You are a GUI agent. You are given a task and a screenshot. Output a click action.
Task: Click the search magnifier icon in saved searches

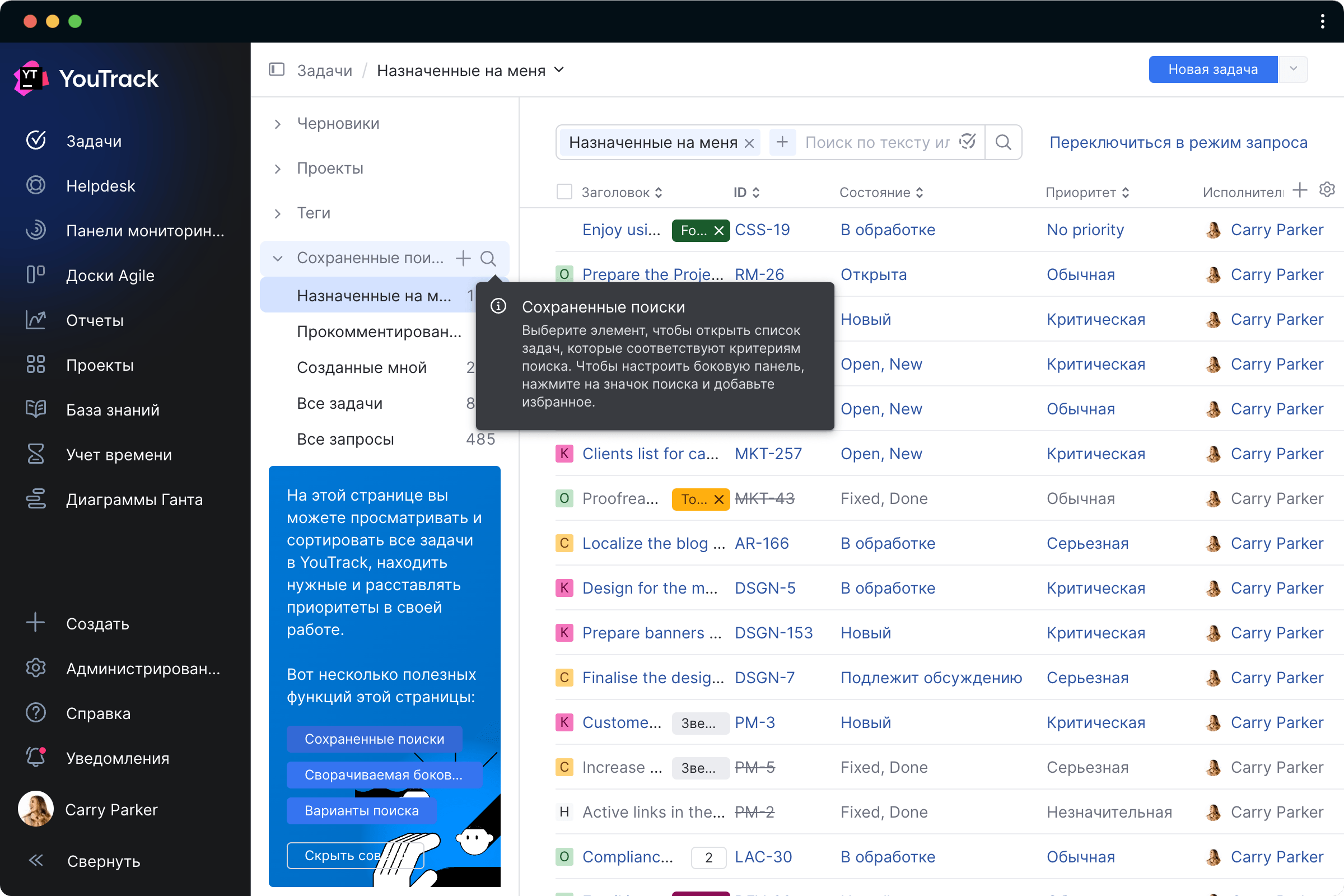(489, 258)
